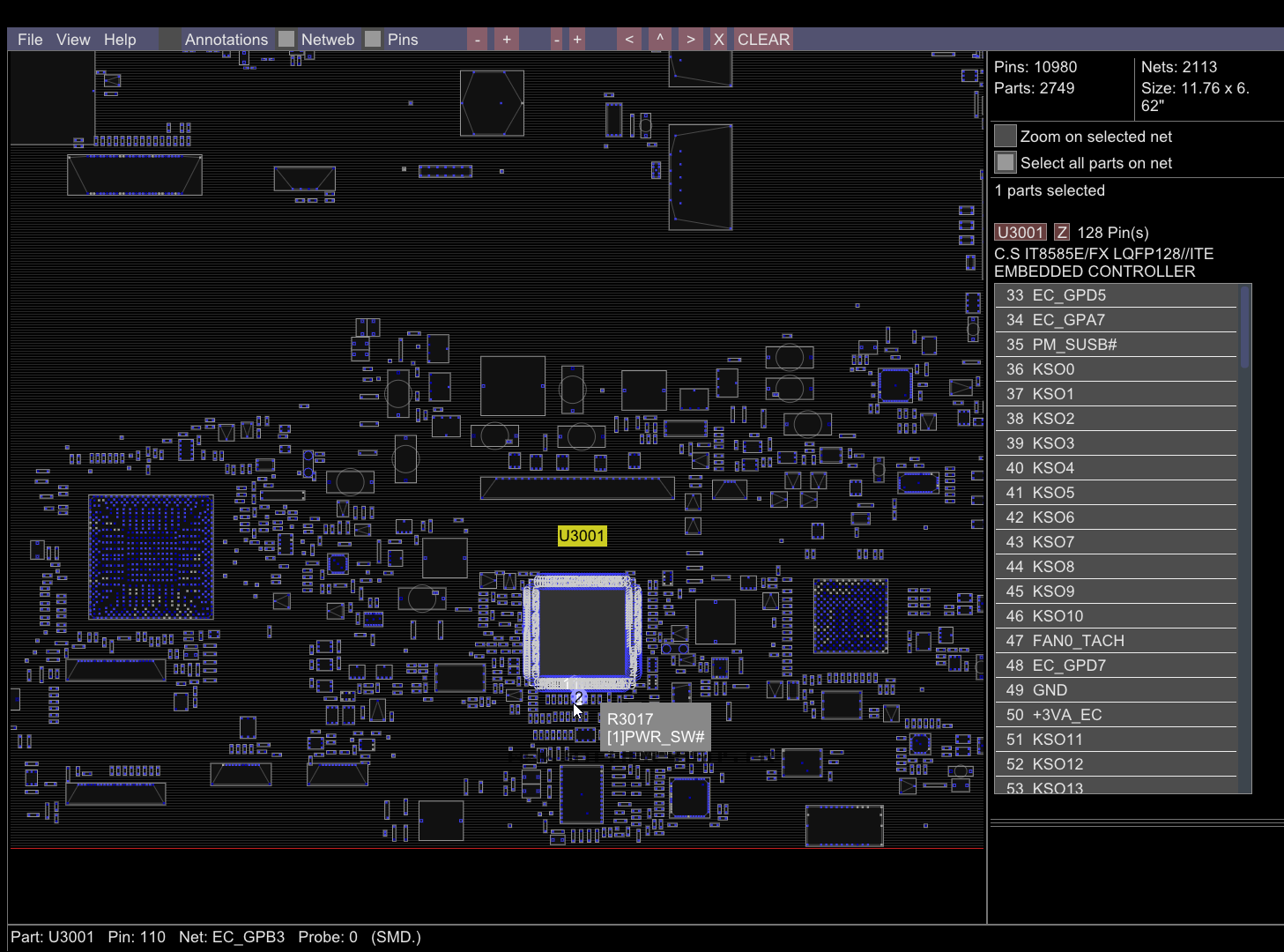Viewport: 1284px width, 952px height.
Task: Enable 'Zoom on selected net' checkbox
Action: [1006, 137]
